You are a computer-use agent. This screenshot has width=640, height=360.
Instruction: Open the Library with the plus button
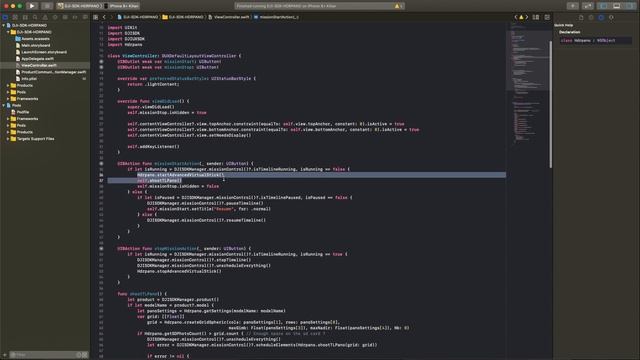(x=573, y=6)
